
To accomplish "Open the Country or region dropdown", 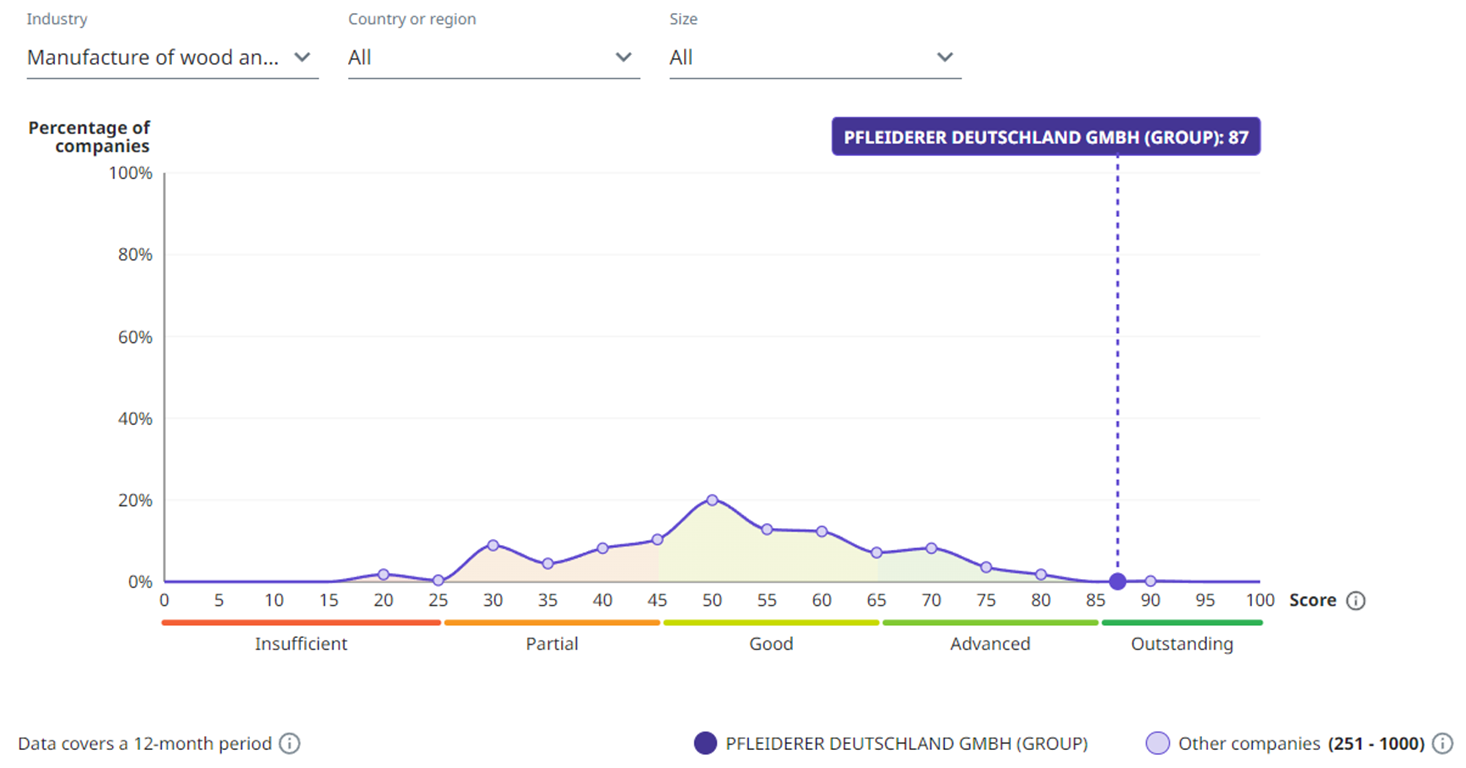I will tap(493, 58).
